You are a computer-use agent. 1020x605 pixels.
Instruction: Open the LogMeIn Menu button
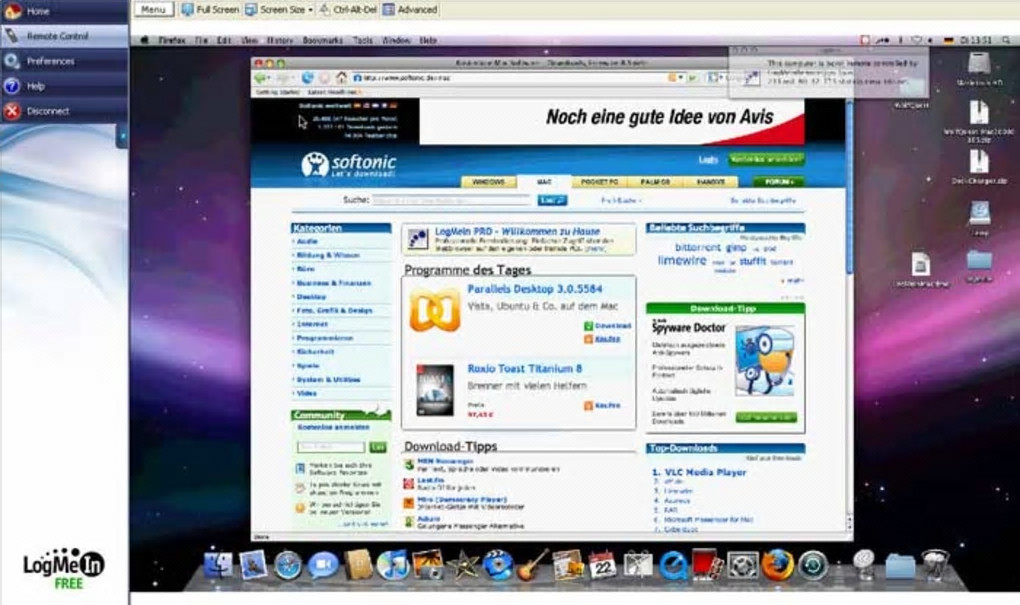pyautogui.click(x=154, y=9)
